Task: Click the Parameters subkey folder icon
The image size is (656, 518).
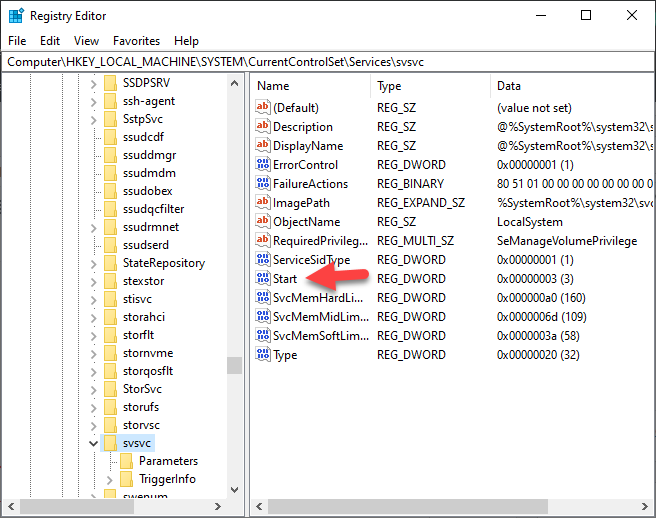Action: pos(127,461)
